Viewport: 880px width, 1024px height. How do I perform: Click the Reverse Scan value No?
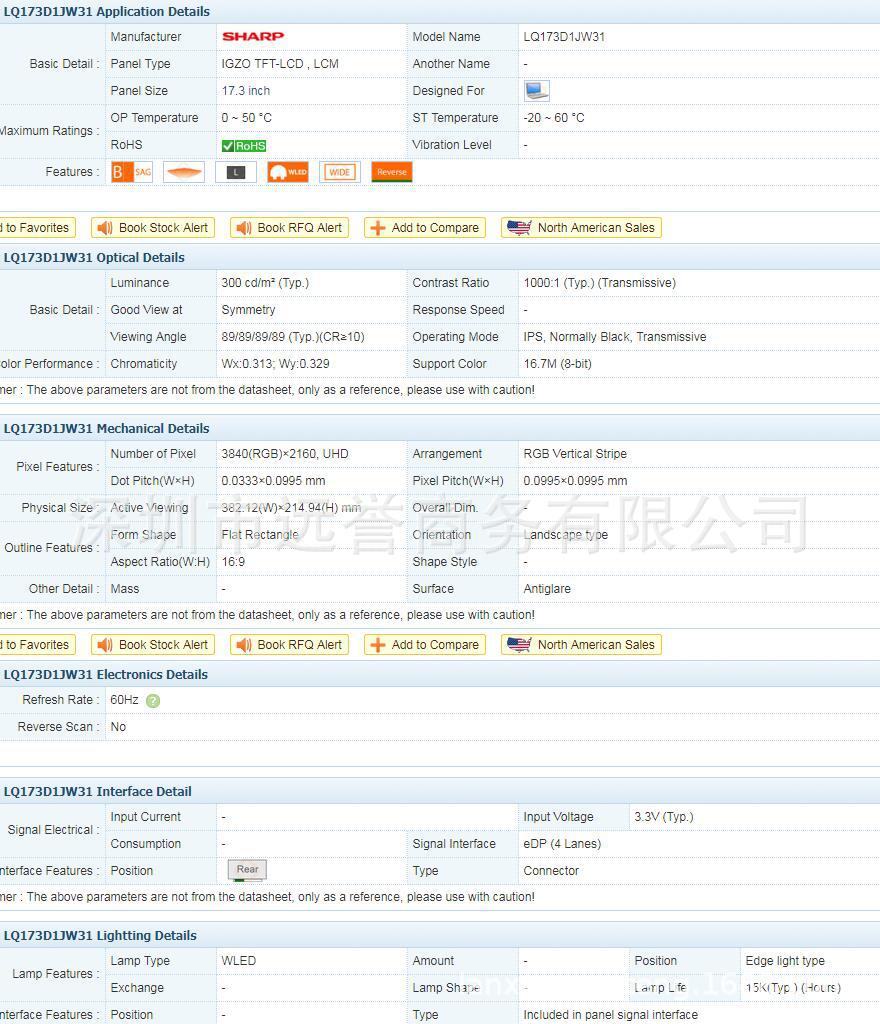(118, 727)
